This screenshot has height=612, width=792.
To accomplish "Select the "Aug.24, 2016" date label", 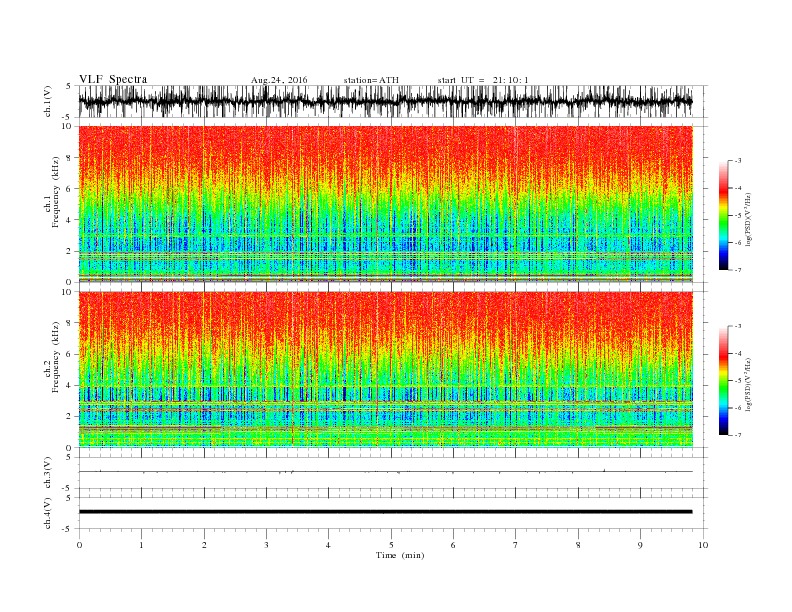I will point(279,80).
